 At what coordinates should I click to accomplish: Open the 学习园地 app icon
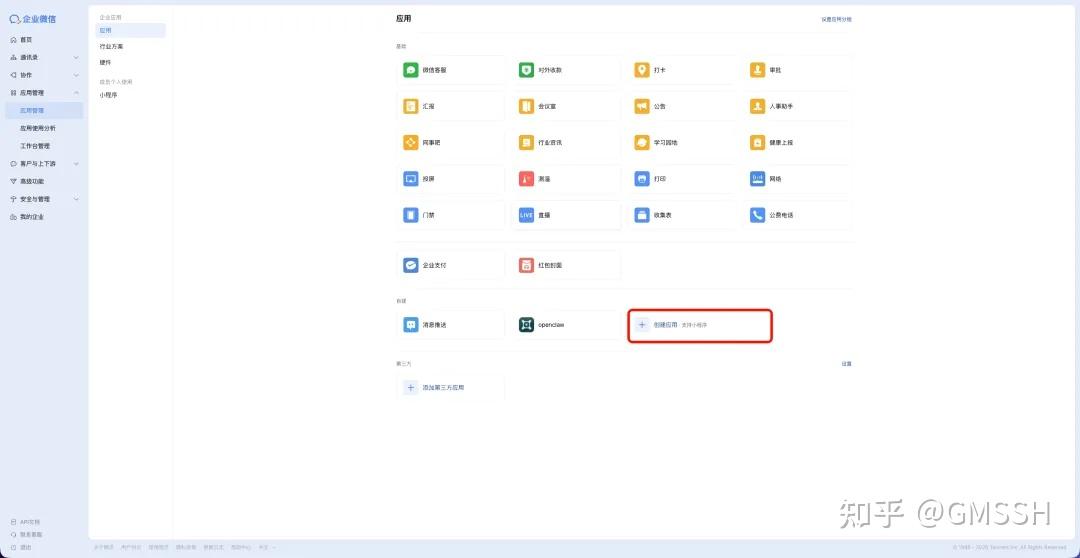pos(642,142)
